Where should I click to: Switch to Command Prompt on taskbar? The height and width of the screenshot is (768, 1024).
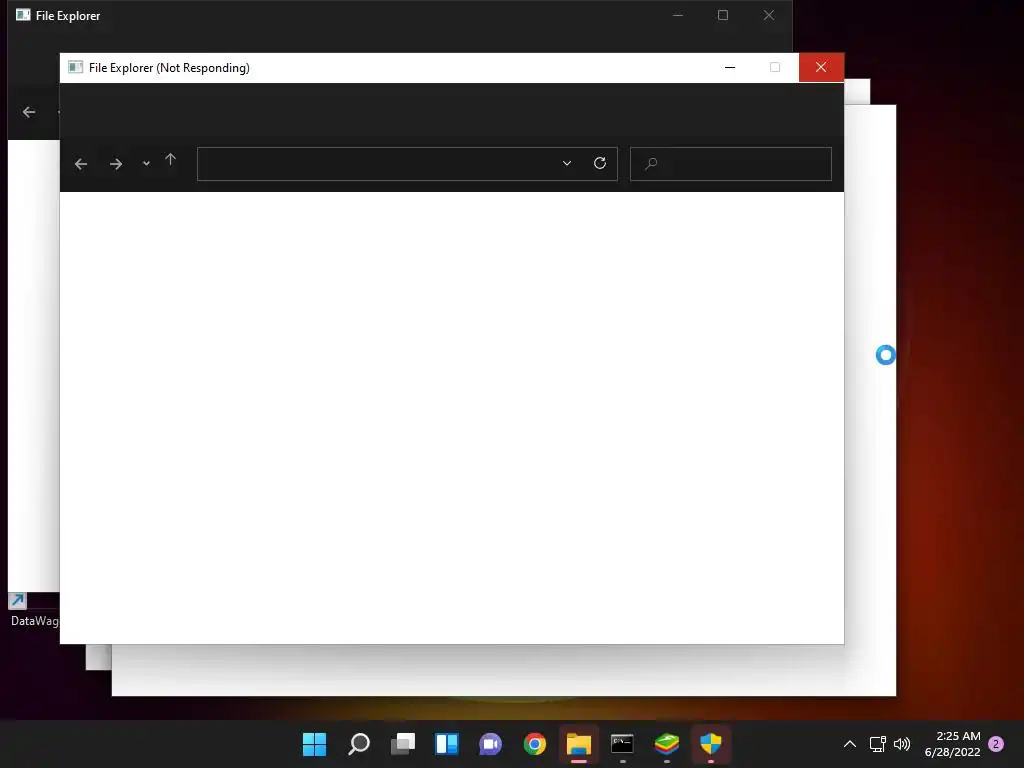(x=622, y=744)
